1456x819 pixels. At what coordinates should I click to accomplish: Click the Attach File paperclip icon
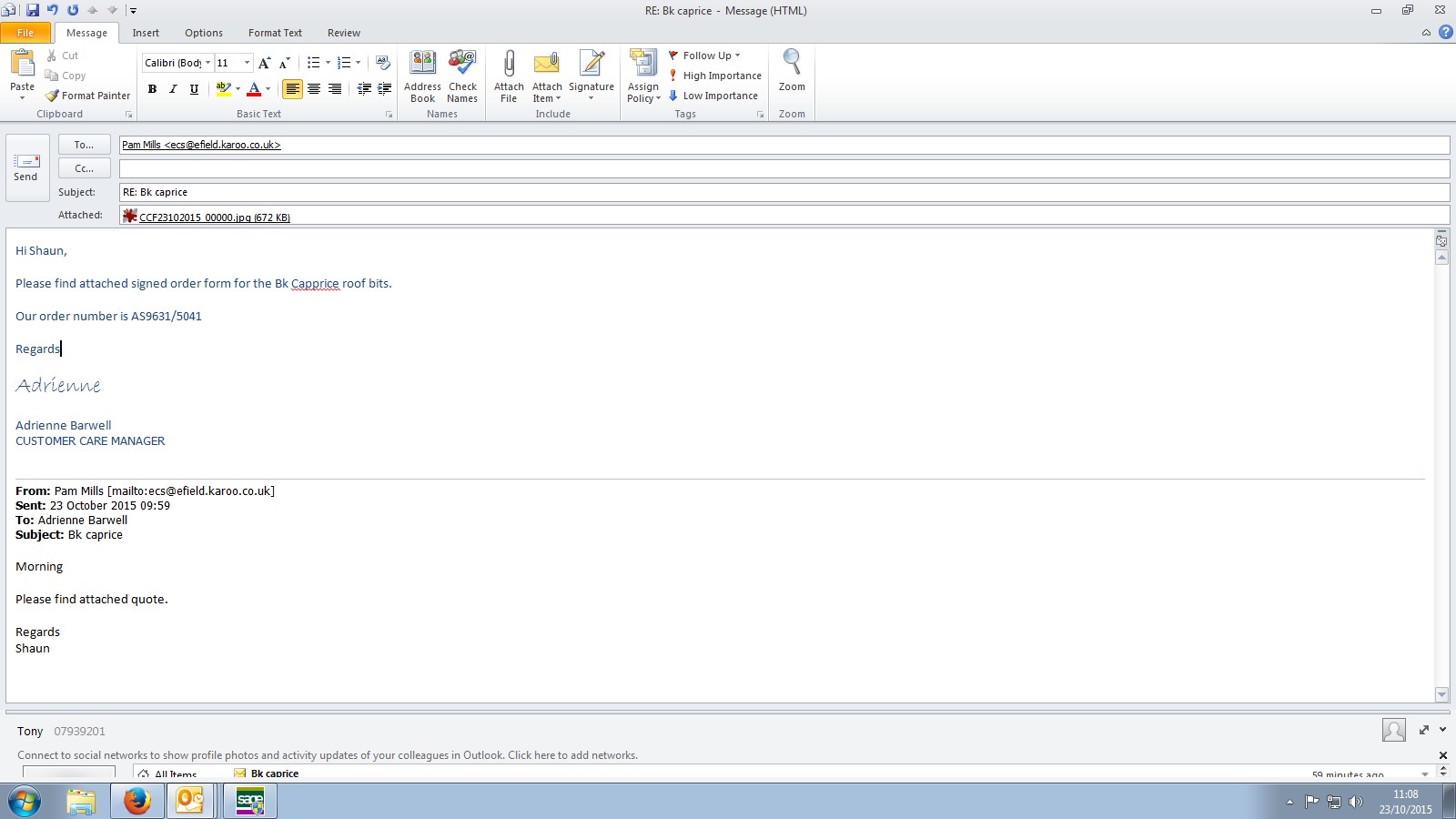pos(509,64)
